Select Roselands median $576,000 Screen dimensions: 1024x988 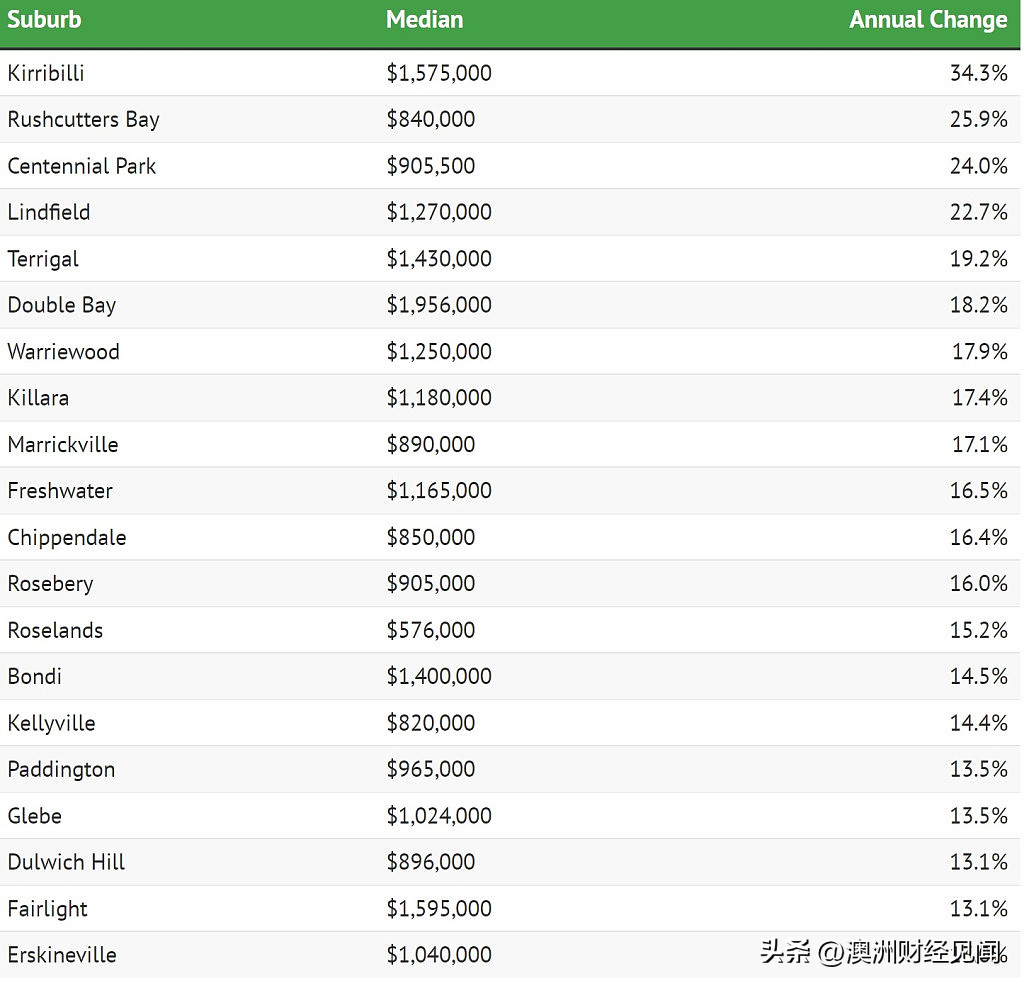431,630
